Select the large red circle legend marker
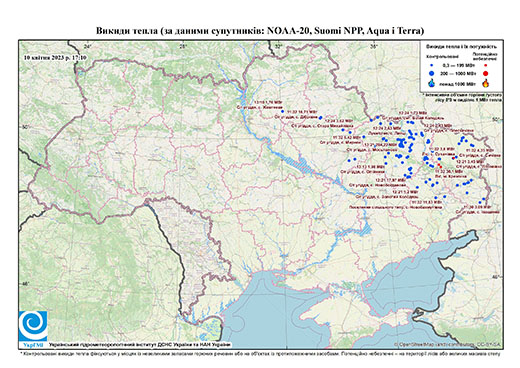This screenshot has width=520, height=368. click(x=485, y=73)
